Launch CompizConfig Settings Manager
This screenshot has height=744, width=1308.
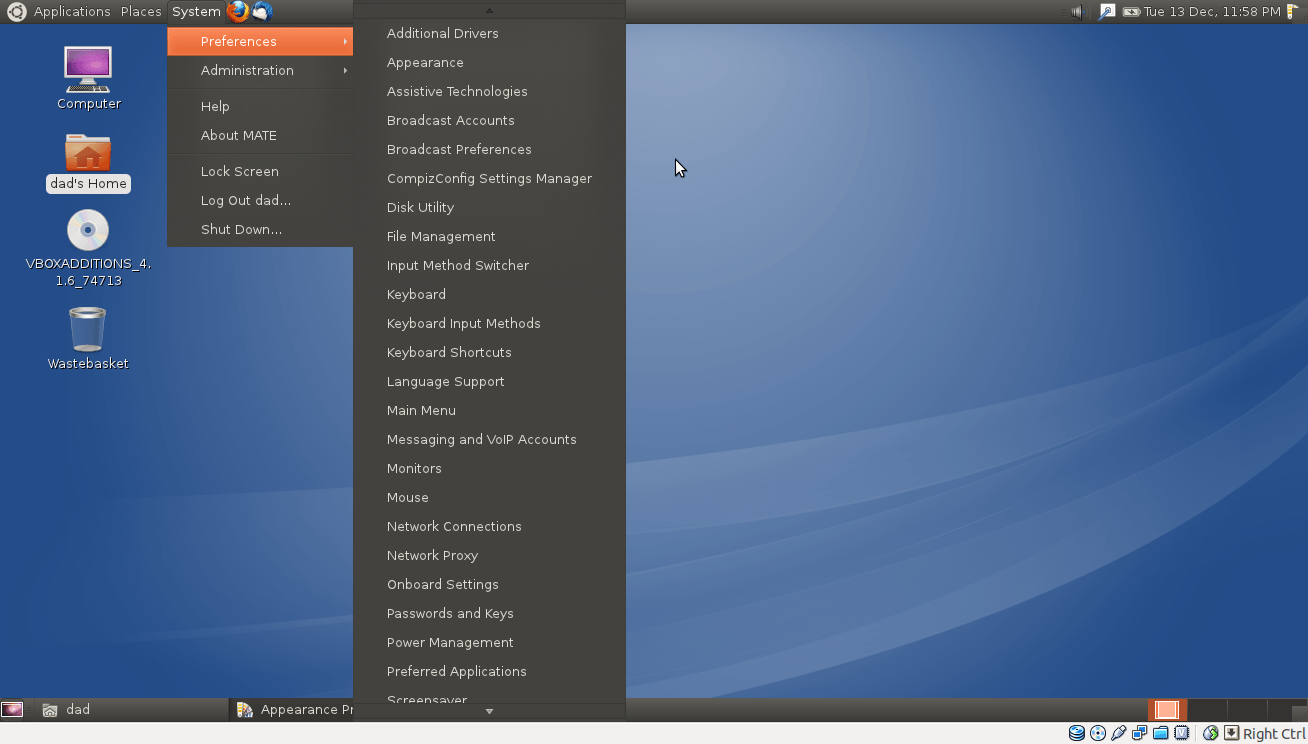coord(489,178)
